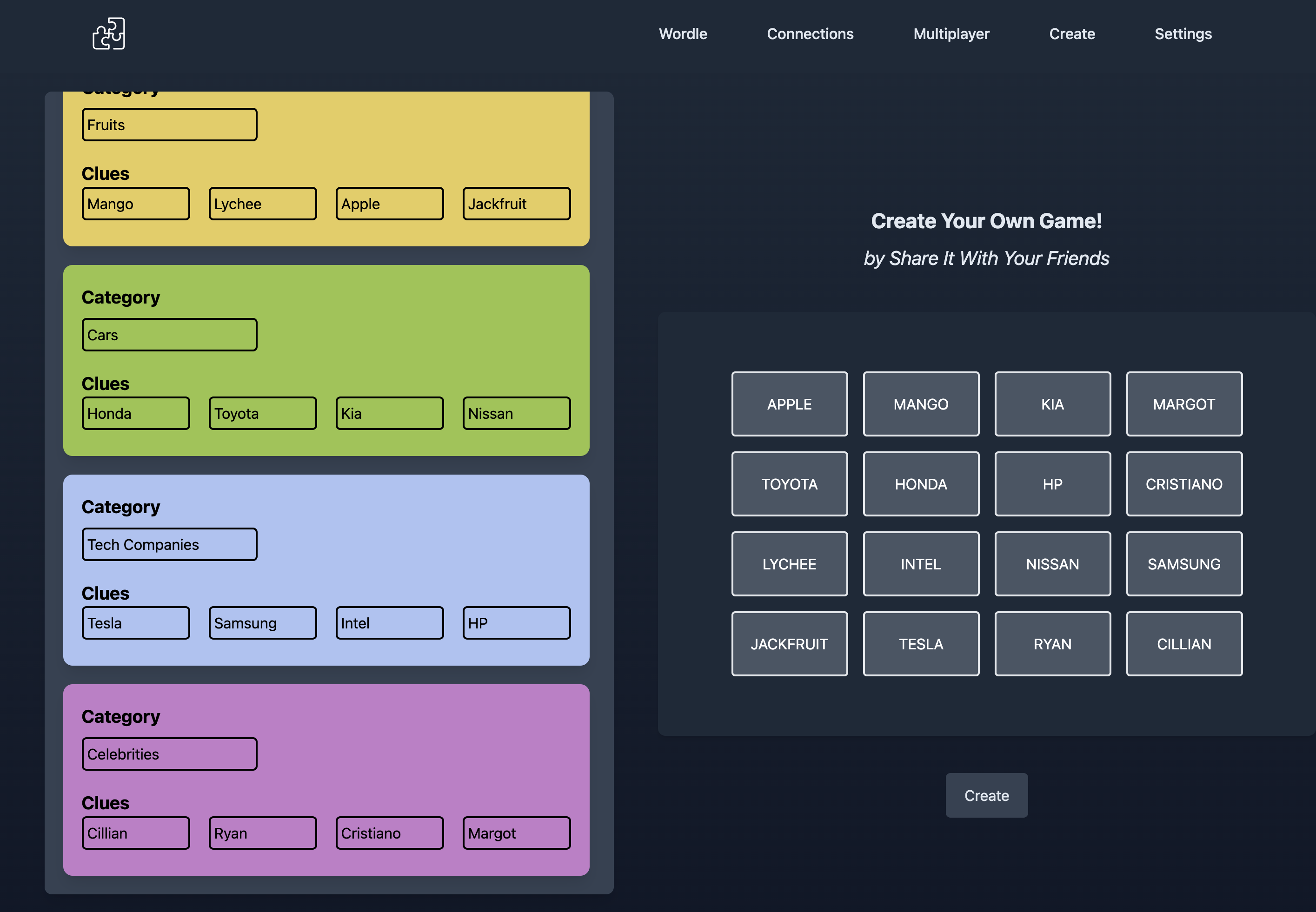Image resolution: width=1316 pixels, height=912 pixels.
Task: Click the Honda clue input field
Action: click(135, 413)
